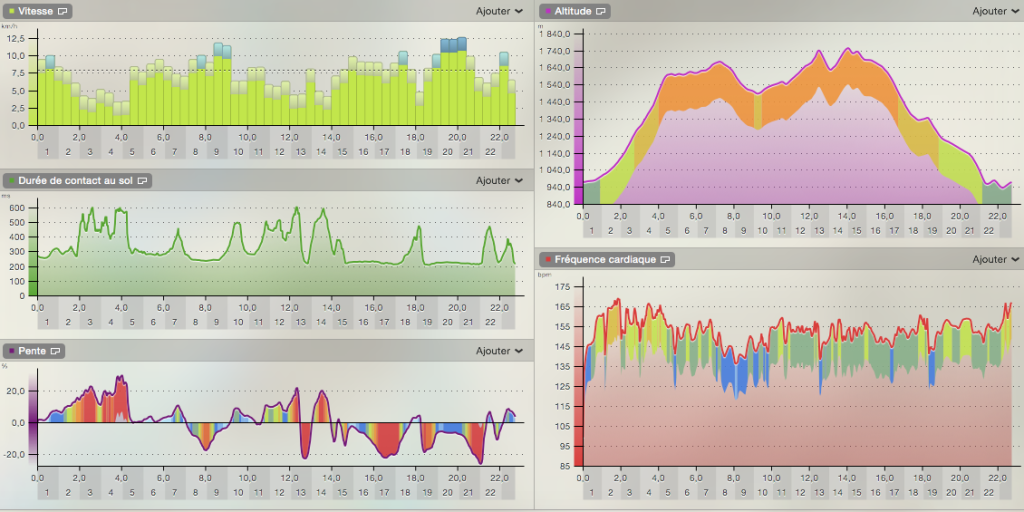Screen dimensions: 1024x512
Task: Click the note icon next to Fréquence cardiaque
Action: (x=666, y=259)
